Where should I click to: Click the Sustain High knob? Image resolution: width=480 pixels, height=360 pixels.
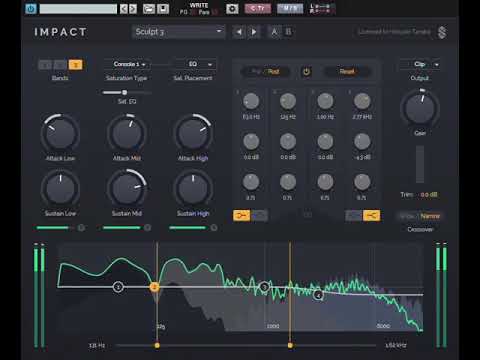tap(193, 189)
